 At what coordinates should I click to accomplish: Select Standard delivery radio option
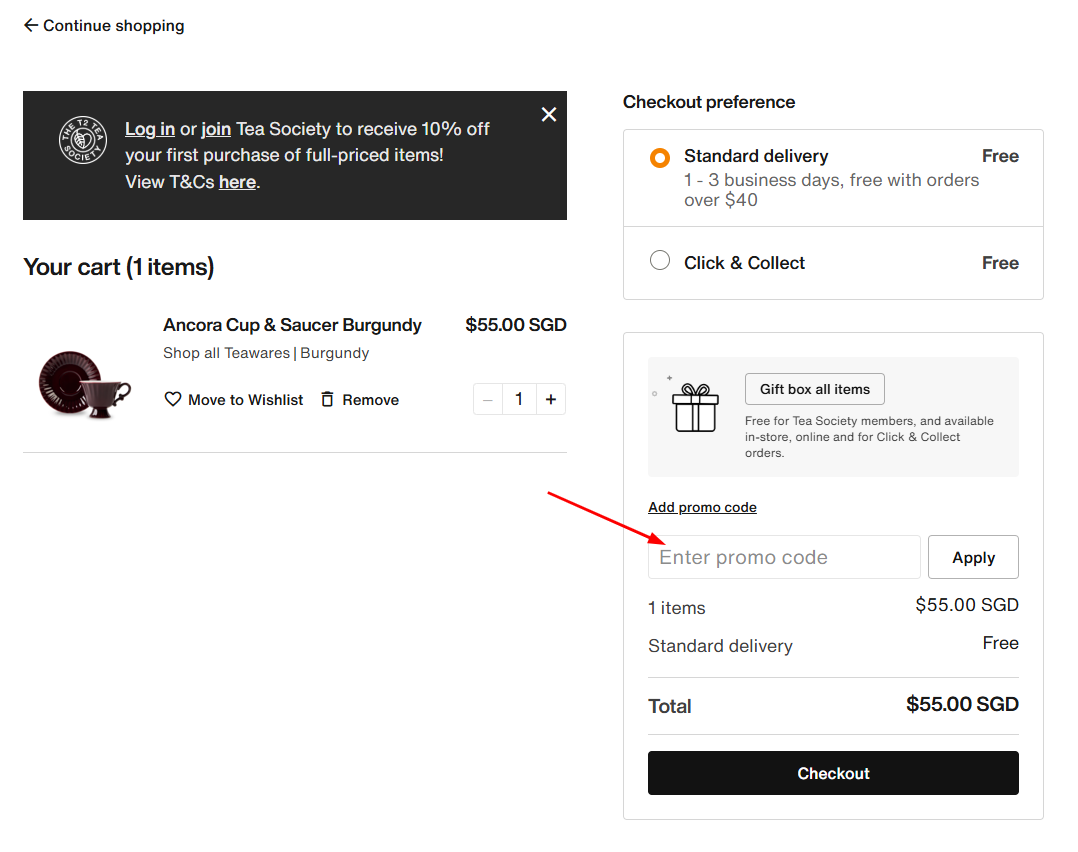660,158
